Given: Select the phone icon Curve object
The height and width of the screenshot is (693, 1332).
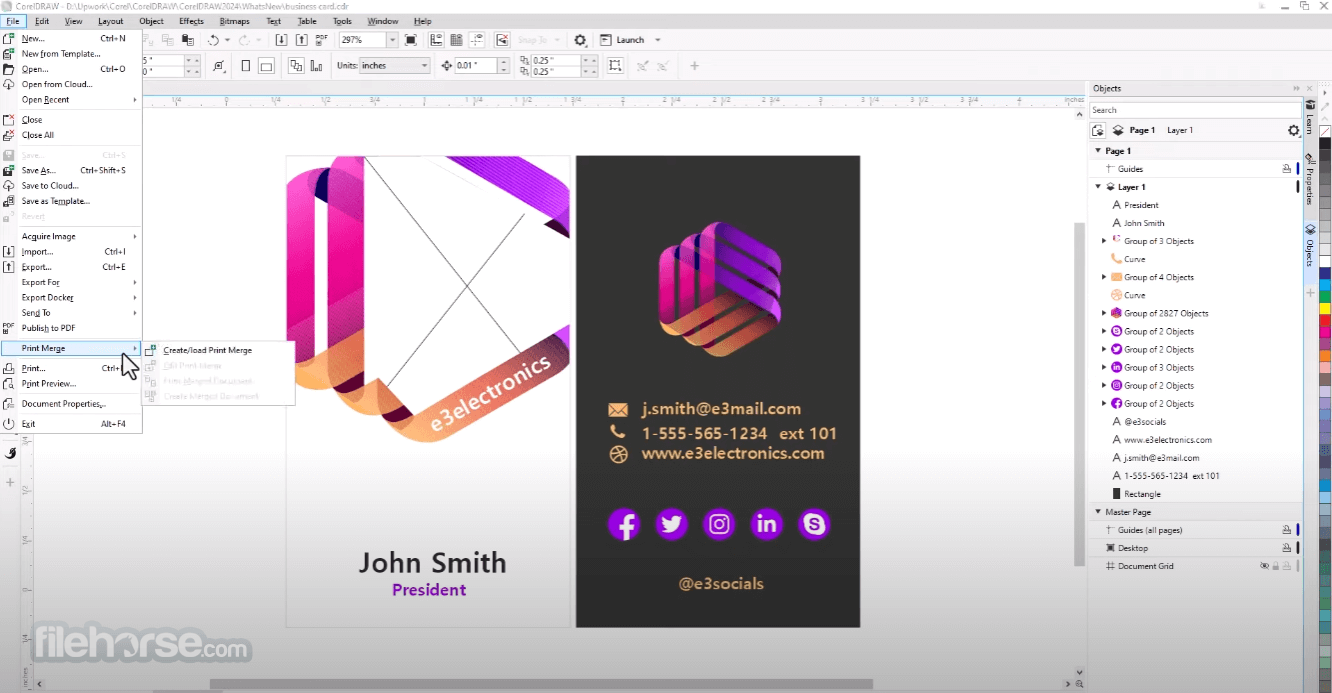Looking at the screenshot, I should coord(1130,259).
